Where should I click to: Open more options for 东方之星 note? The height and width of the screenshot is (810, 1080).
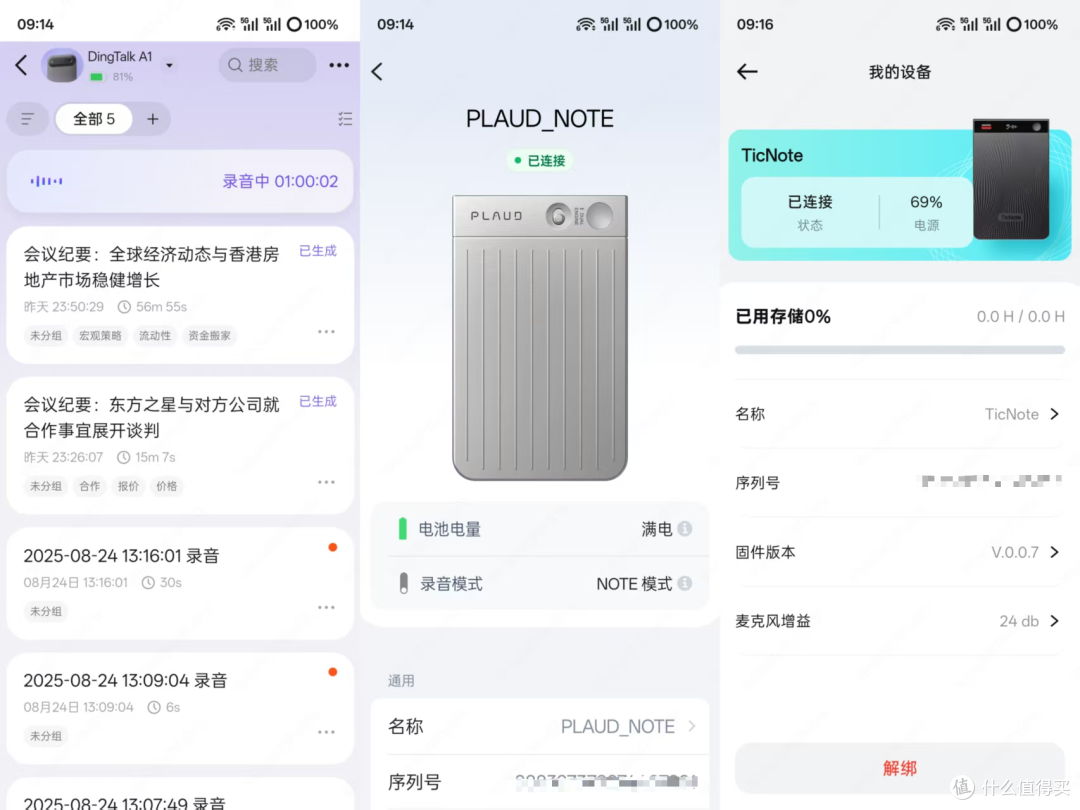(x=326, y=482)
